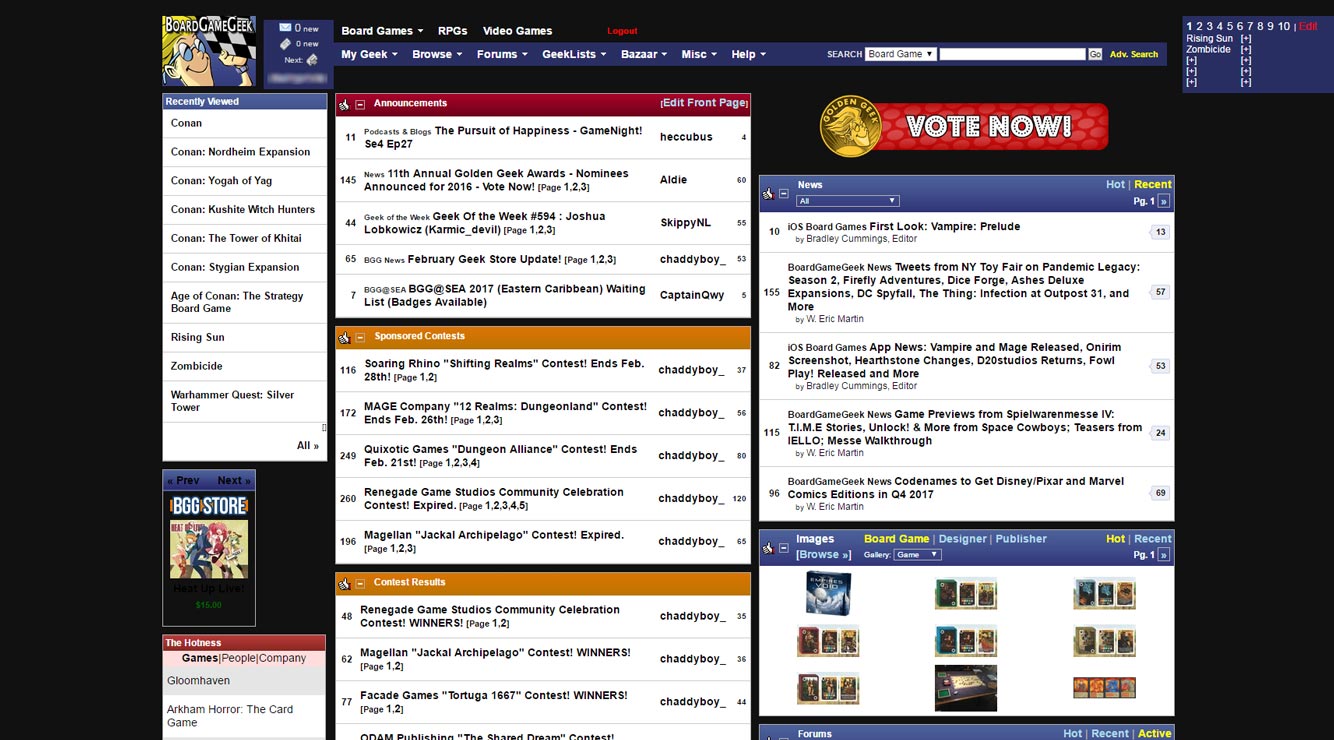Click All » in Recently Viewed
1334x740 pixels.
pyautogui.click(x=308, y=446)
